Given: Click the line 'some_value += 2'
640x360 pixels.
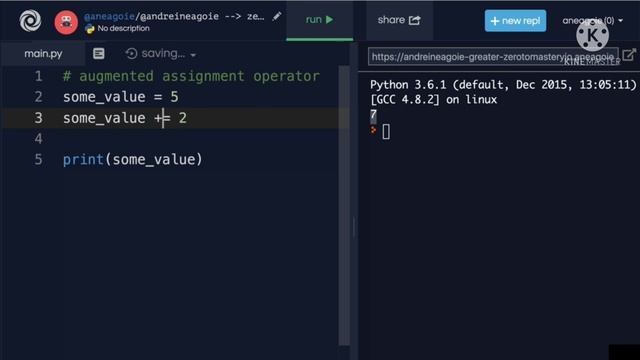Looking at the screenshot, I should [124, 118].
